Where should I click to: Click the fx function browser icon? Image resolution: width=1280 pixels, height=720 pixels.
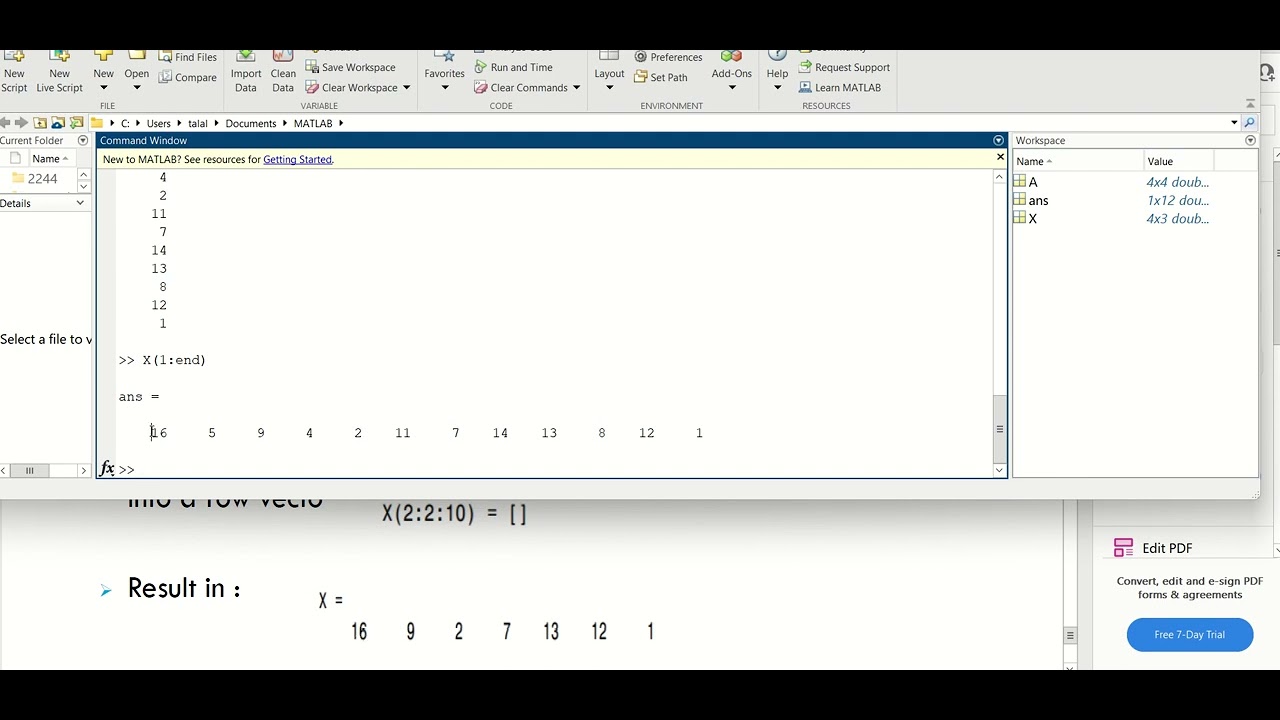(x=107, y=469)
